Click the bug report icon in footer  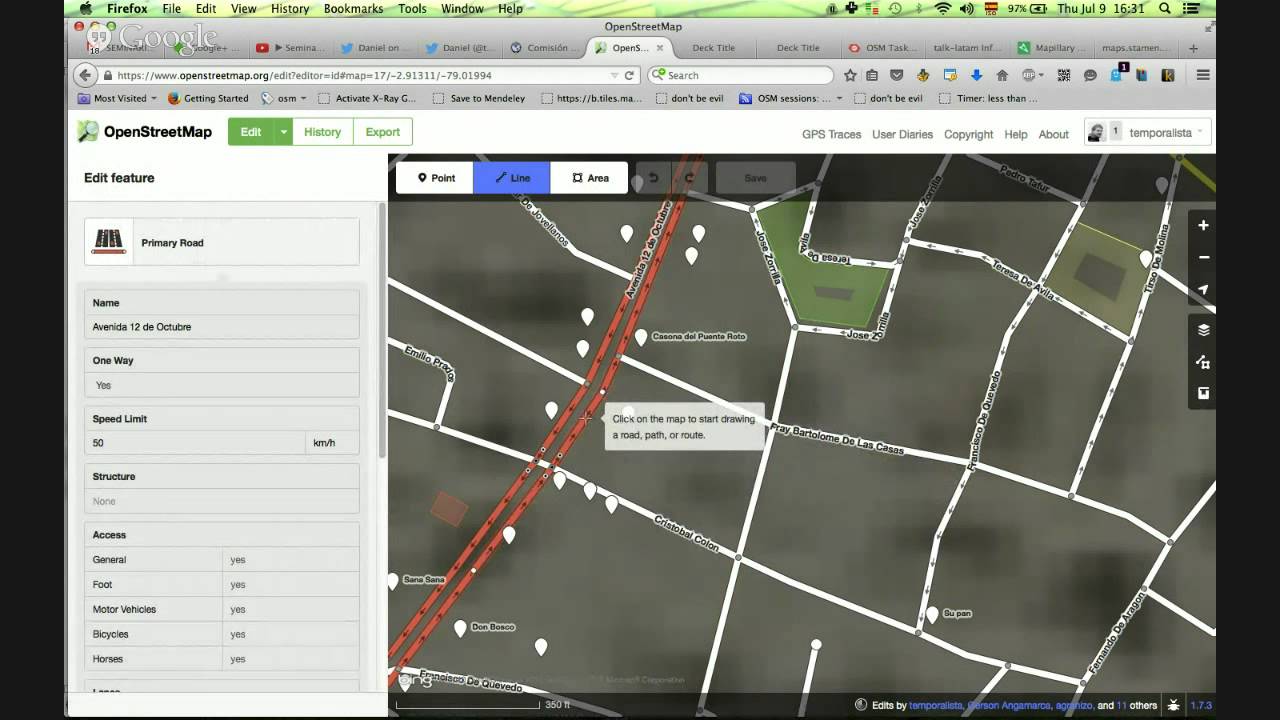tap(1173, 705)
